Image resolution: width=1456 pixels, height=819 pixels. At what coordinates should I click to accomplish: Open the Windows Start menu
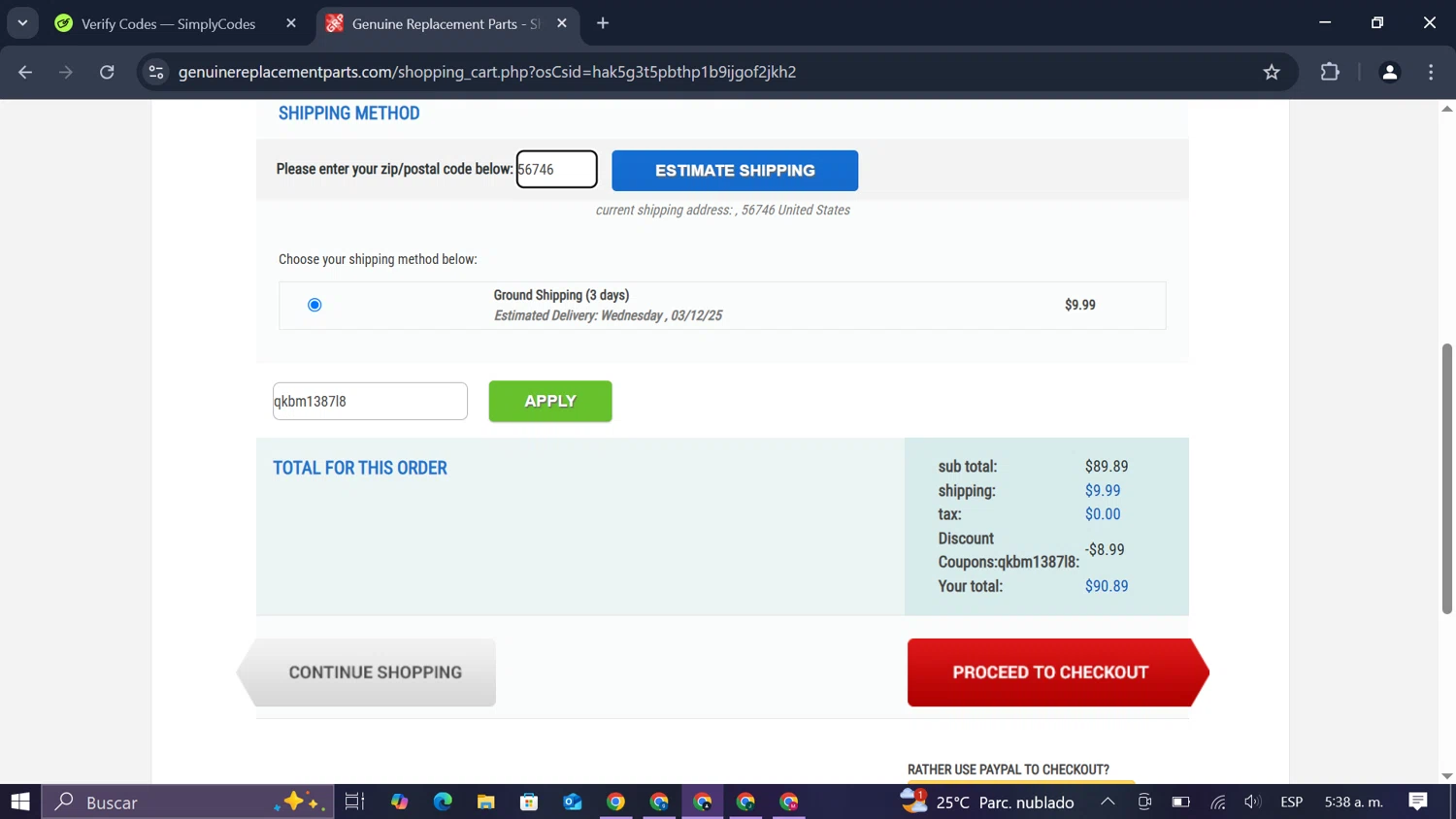(20, 802)
